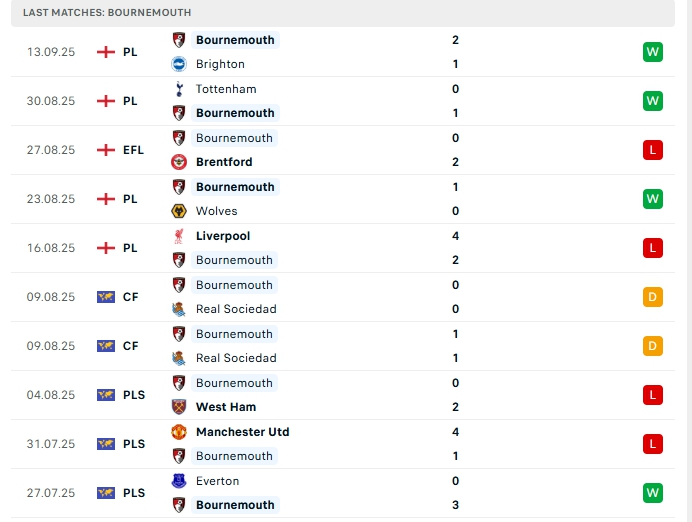
Task: Open the West Ham team link
Action: tap(226, 407)
